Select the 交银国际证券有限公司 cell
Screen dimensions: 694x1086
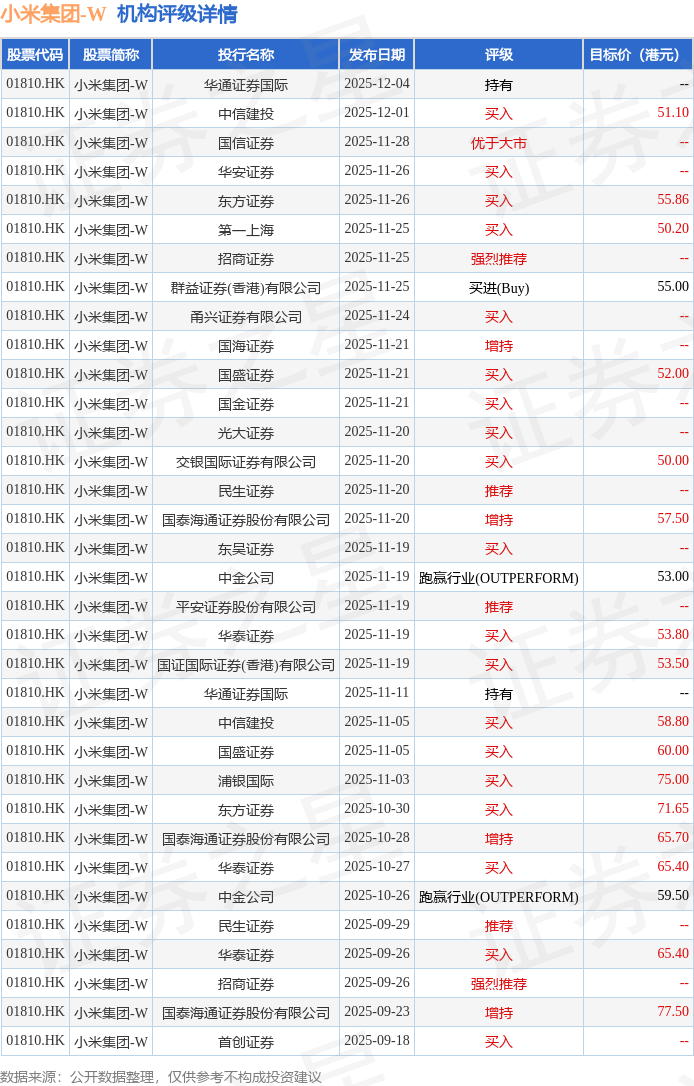click(x=246, y=462)
